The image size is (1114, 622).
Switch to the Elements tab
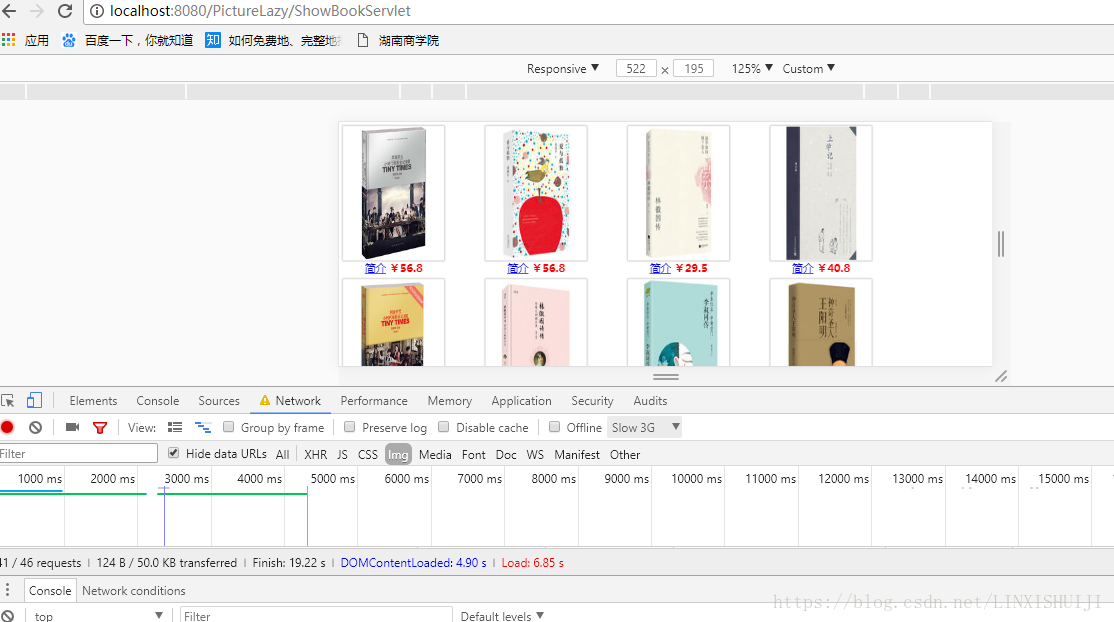tap(93, 401)
